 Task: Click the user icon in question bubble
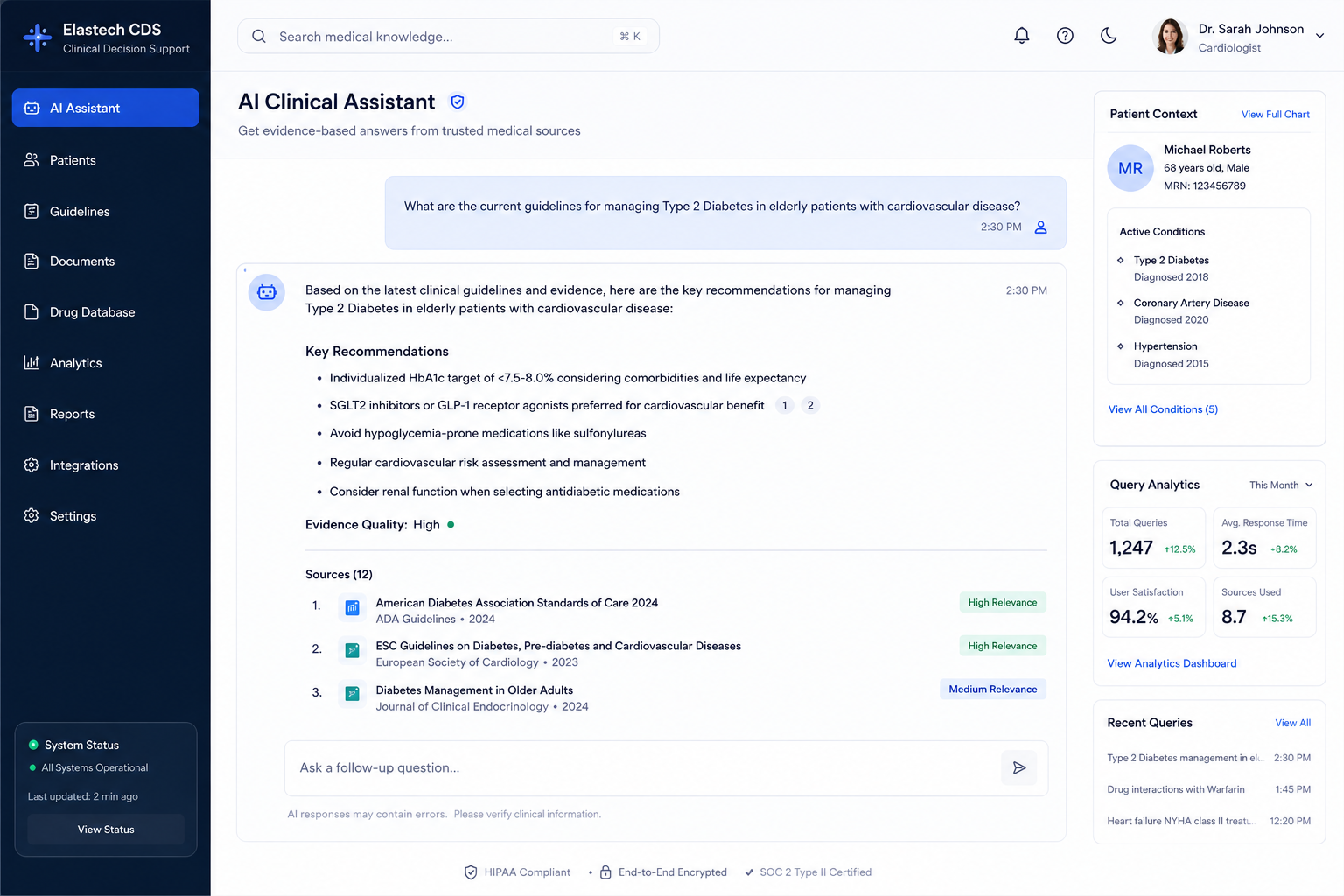point(1040,227)
